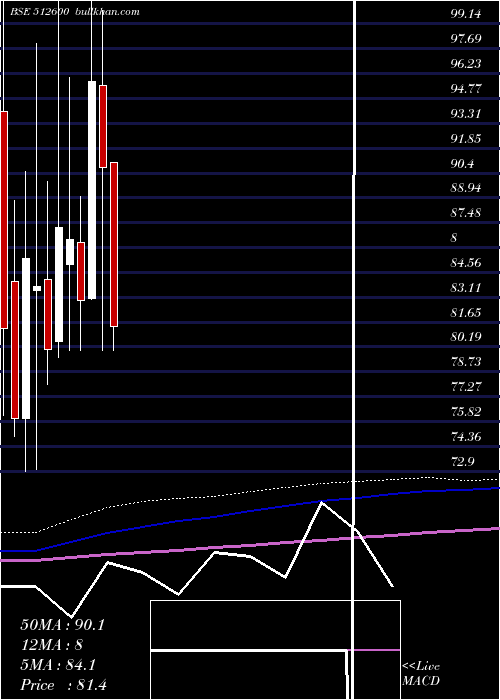Click the 94.77 price axis label
500x700 pixels.
coord(466,89)
